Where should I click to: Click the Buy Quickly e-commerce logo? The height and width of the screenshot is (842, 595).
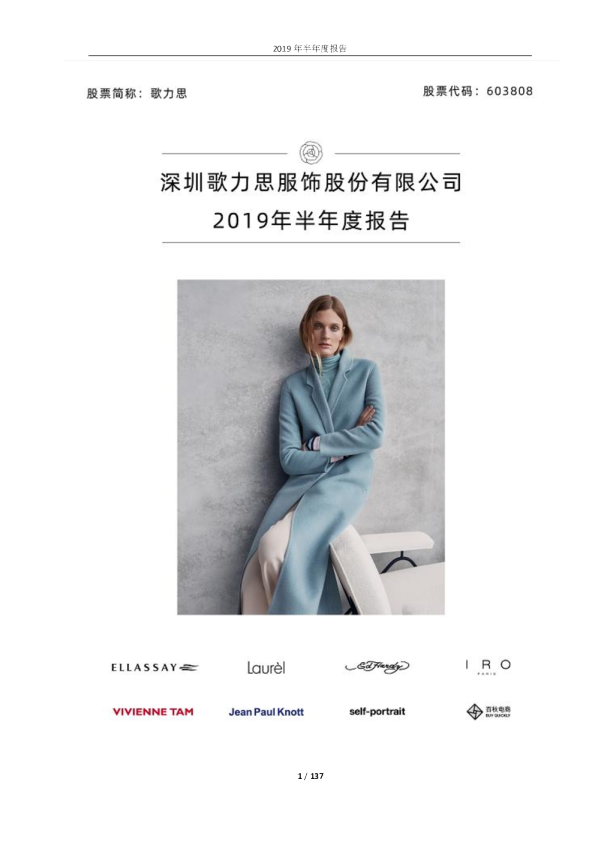click(488, 712)
